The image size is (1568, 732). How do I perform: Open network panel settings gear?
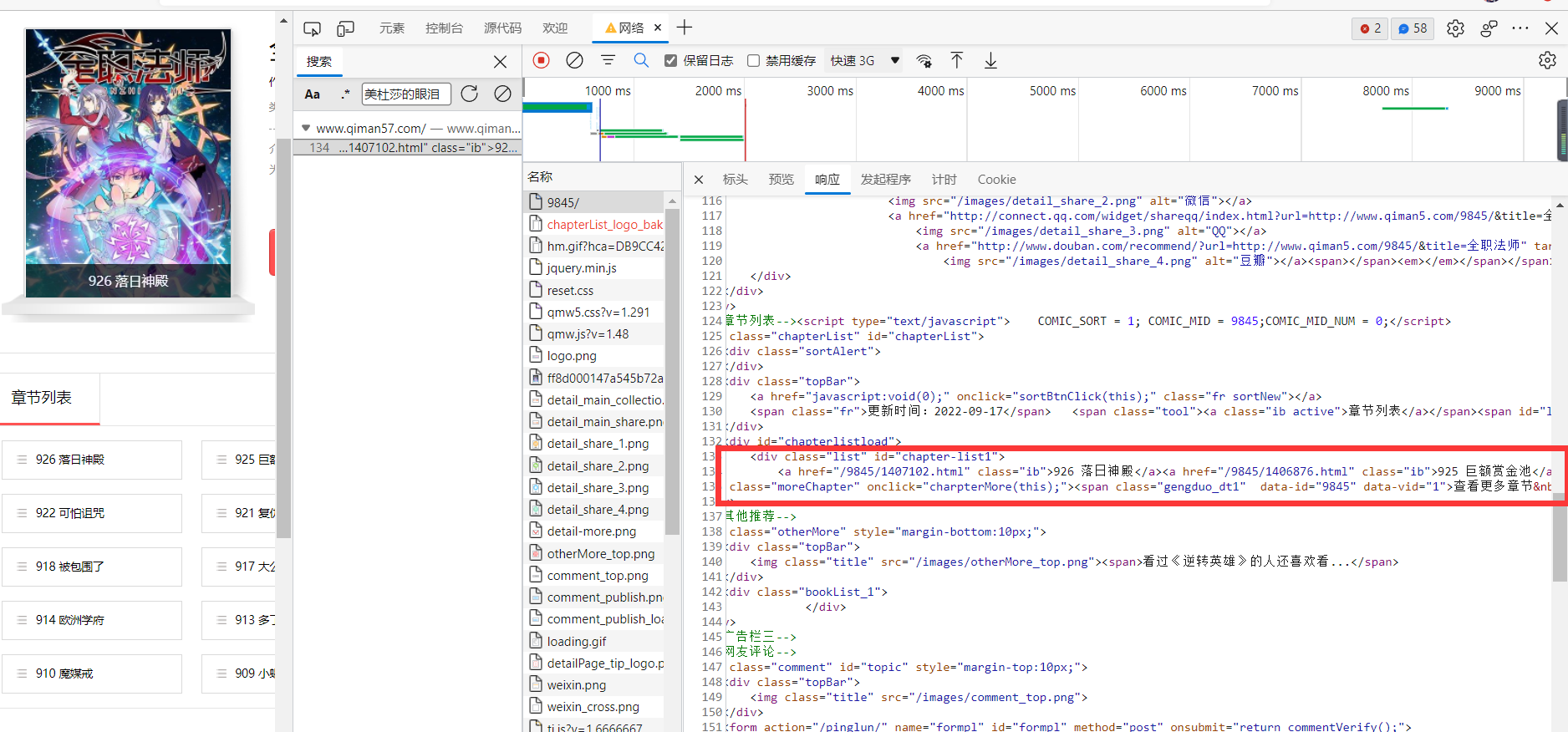(x=1547, y=60)
